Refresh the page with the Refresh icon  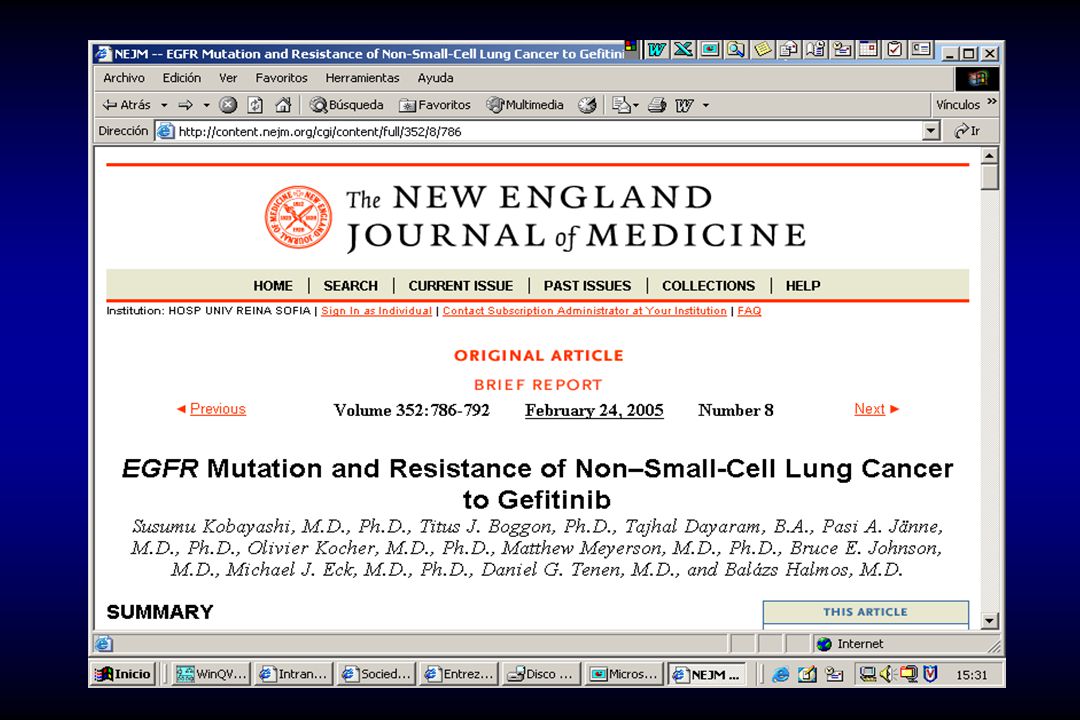click(x=256, y=105)
